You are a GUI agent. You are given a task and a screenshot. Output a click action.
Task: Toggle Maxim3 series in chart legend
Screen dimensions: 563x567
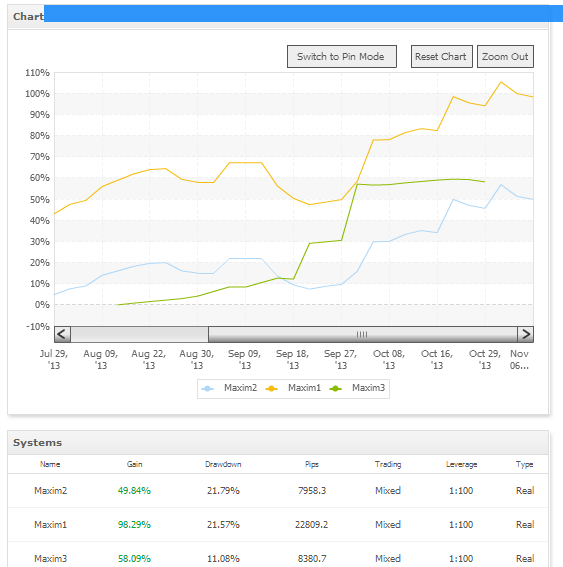[x=357, y=388]
